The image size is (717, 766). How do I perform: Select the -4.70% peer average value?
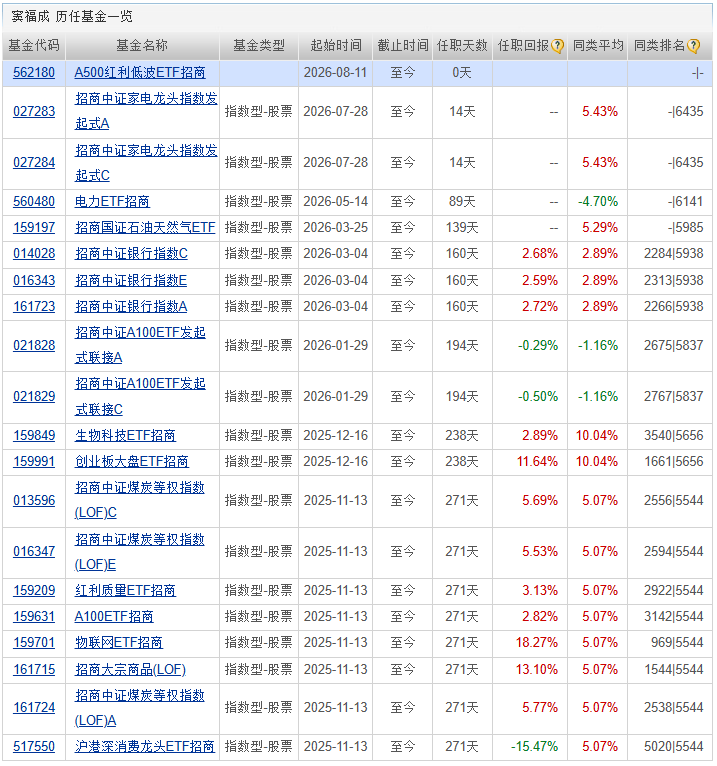(598, 202)
